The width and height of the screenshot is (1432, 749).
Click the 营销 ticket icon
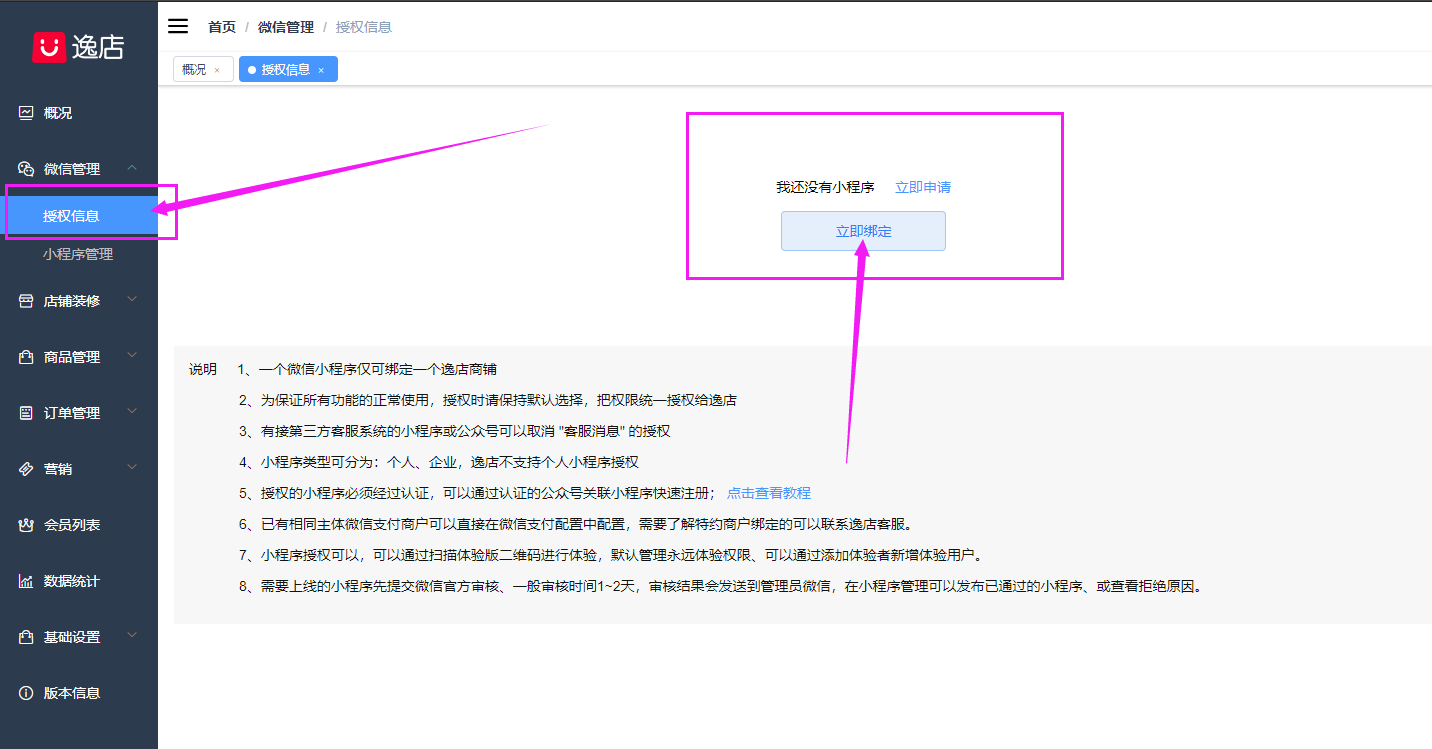[x=27, y=469]
